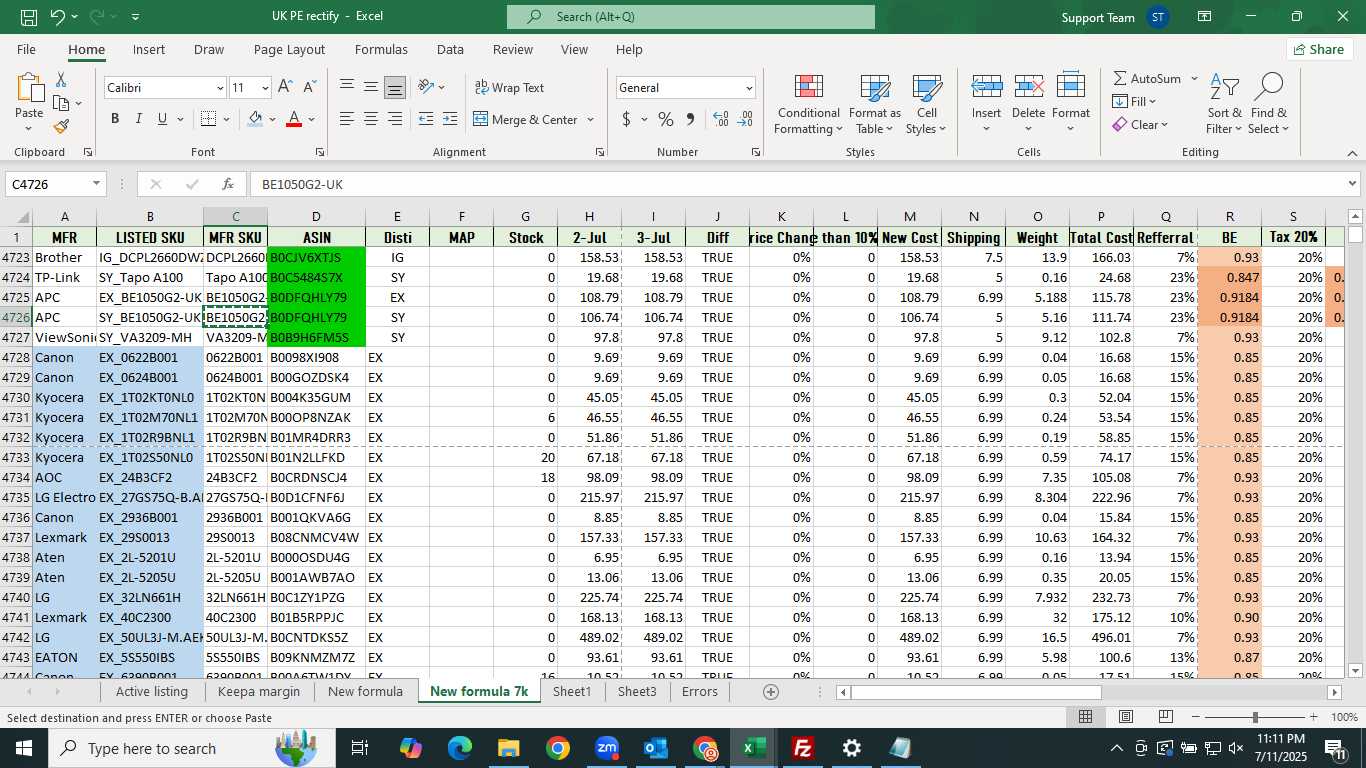
Task: Open the Calibri font name dropdown
Action: (220, 88)
